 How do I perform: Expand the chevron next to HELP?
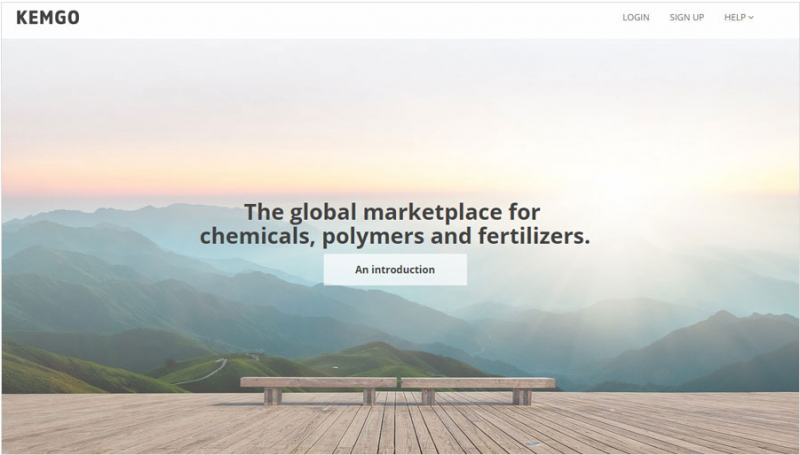(751, 18)
